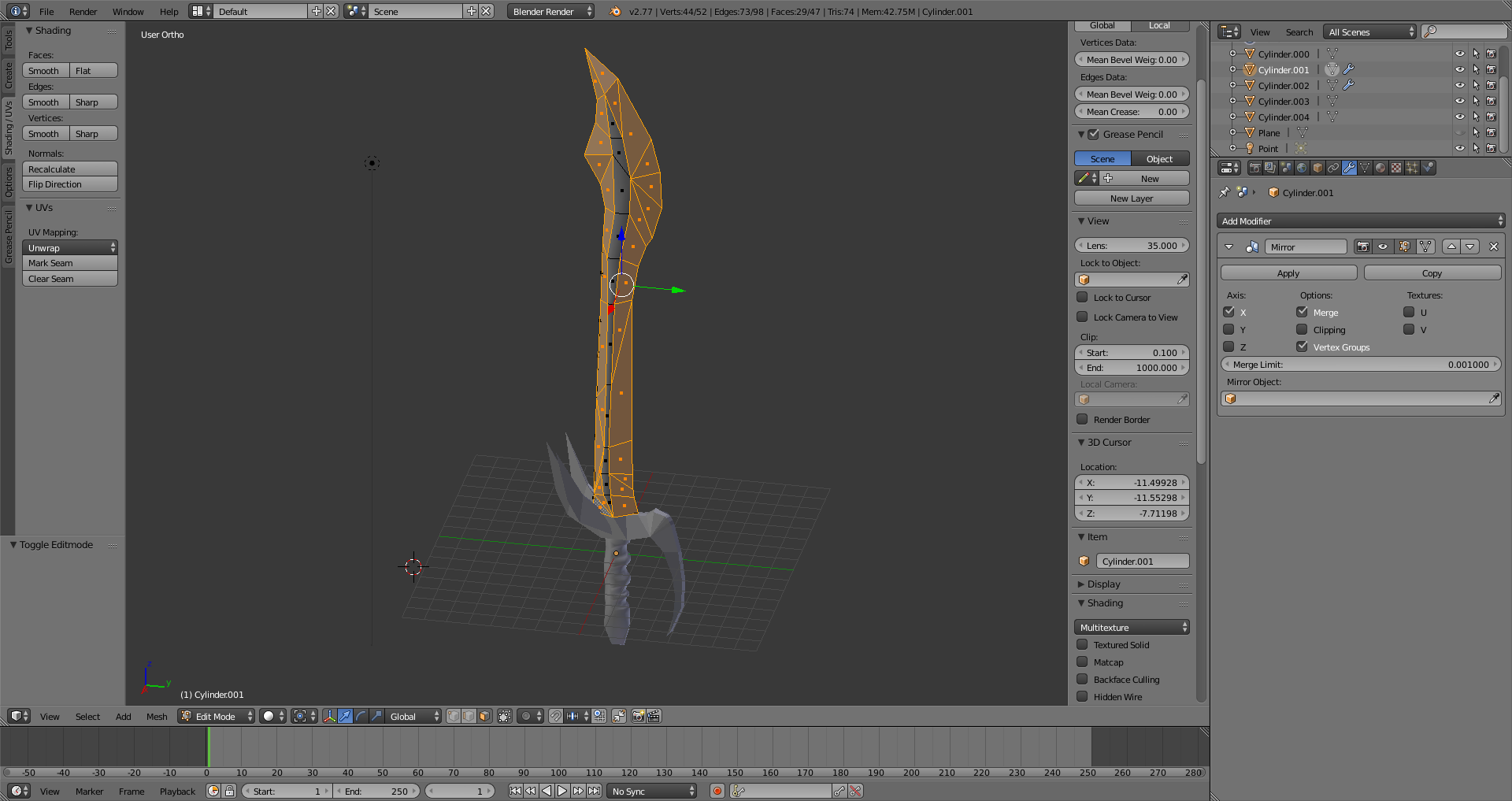Toggle renderability of the Plane object
Image resolution: width=1512 pixels, height=801 pixels.
pos(1492,132)
